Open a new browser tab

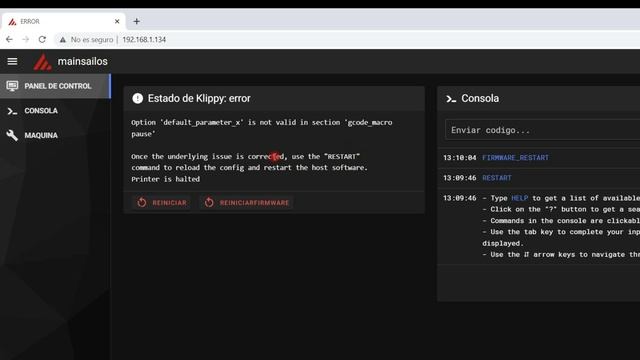pyautogui.click(x=137, y=21)
